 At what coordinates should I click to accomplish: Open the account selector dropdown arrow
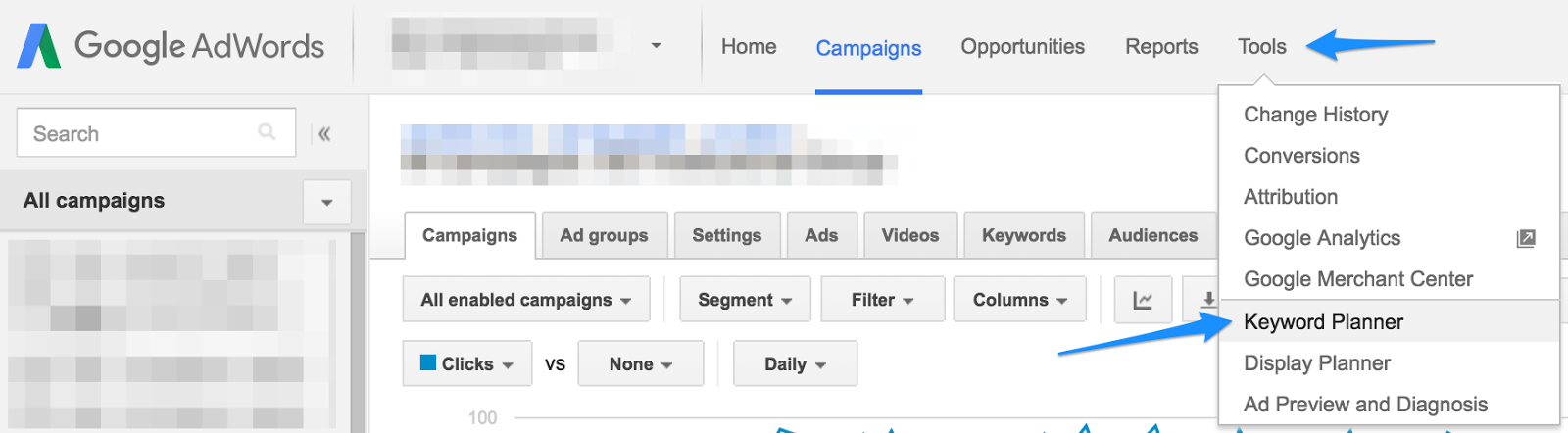click(656, 45)
